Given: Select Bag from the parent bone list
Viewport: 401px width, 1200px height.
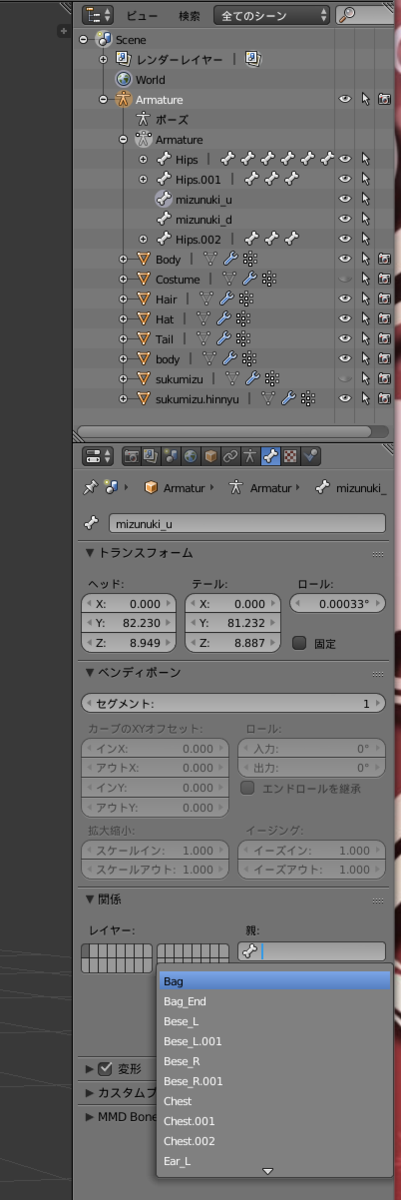Looking at the screenshot, I should pyautogui.click(x=274, y=981).
